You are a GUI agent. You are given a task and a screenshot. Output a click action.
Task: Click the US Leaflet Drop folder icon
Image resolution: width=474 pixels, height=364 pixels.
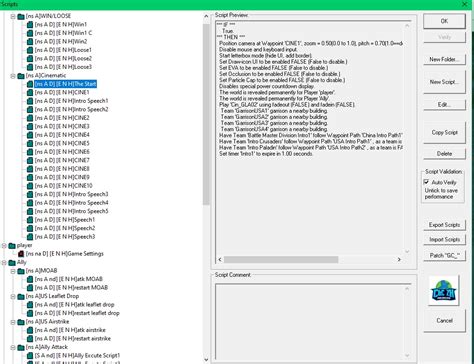(21, 296)
